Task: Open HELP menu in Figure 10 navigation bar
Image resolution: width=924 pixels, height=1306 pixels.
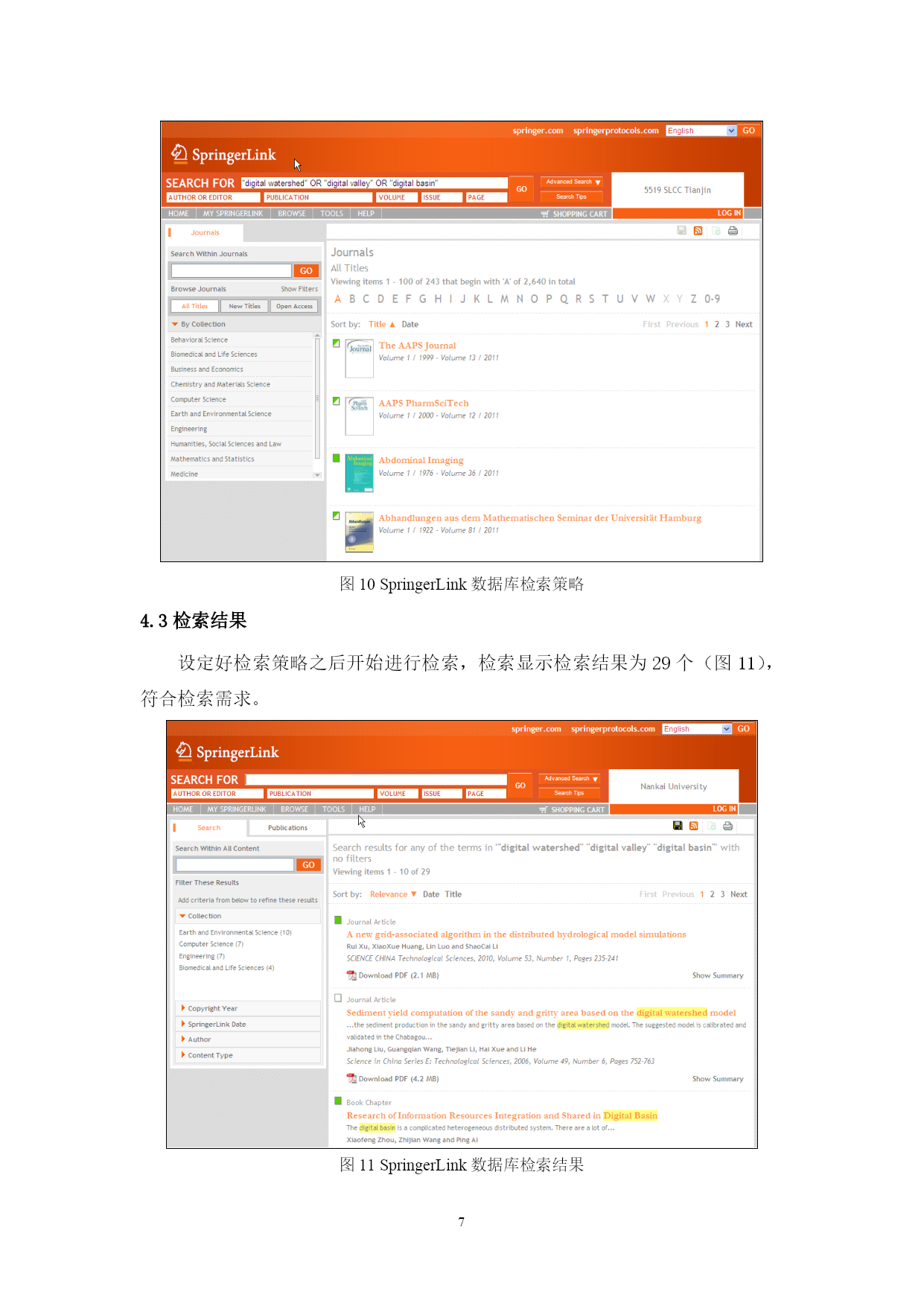Action: click(x=366, y=214)
